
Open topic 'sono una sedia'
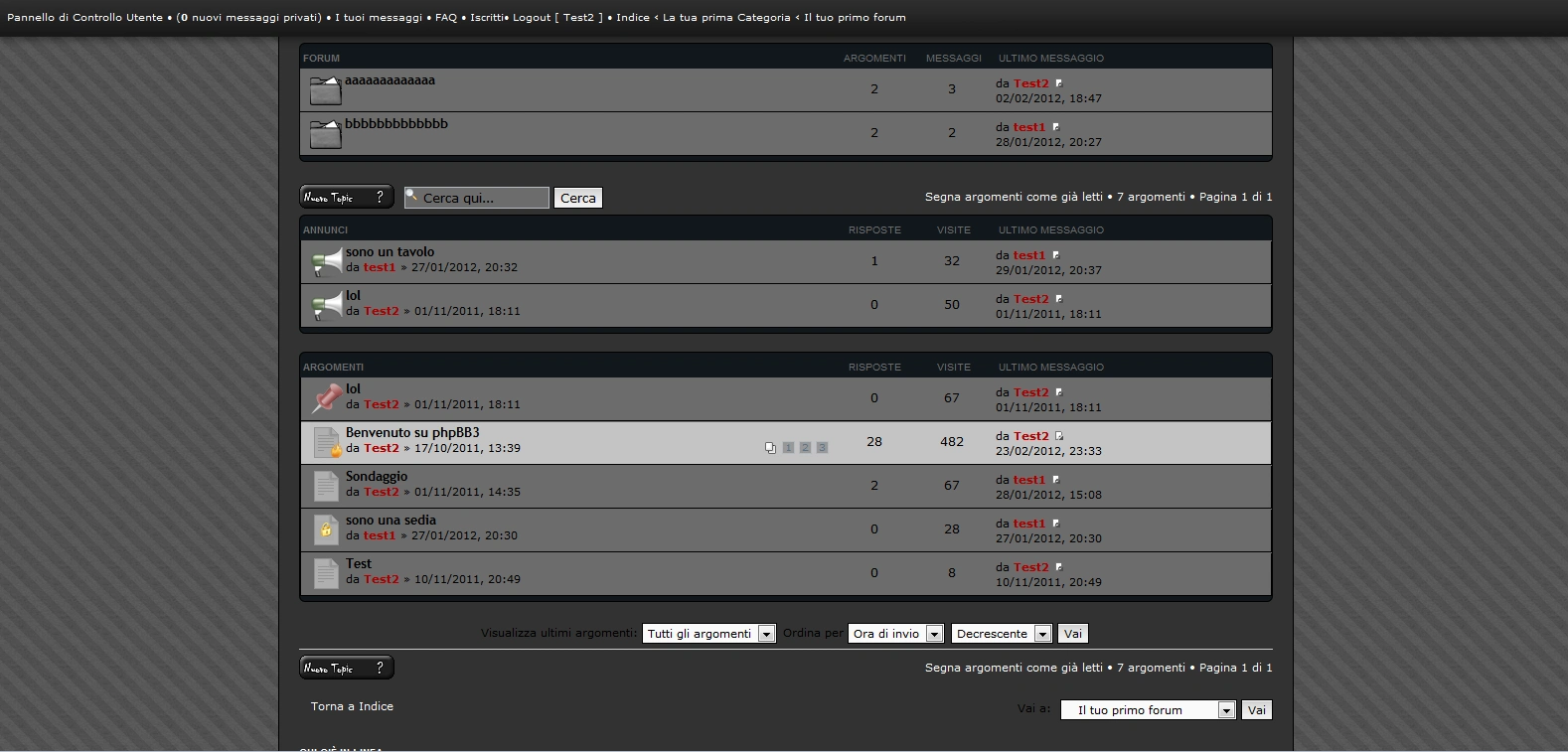391,521
